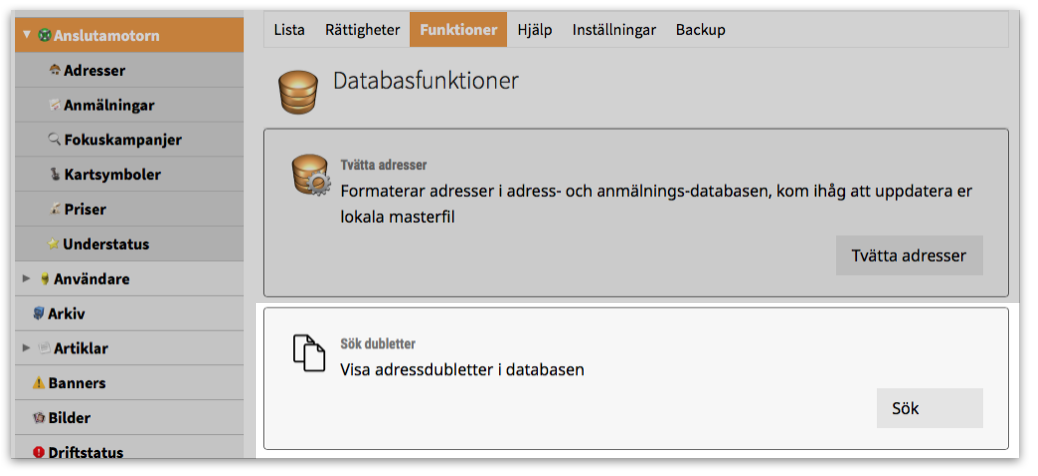This screenshot has height=476, width=1038.
Task: Go to the Inställningar tab
Action: [x=614, y=30]
